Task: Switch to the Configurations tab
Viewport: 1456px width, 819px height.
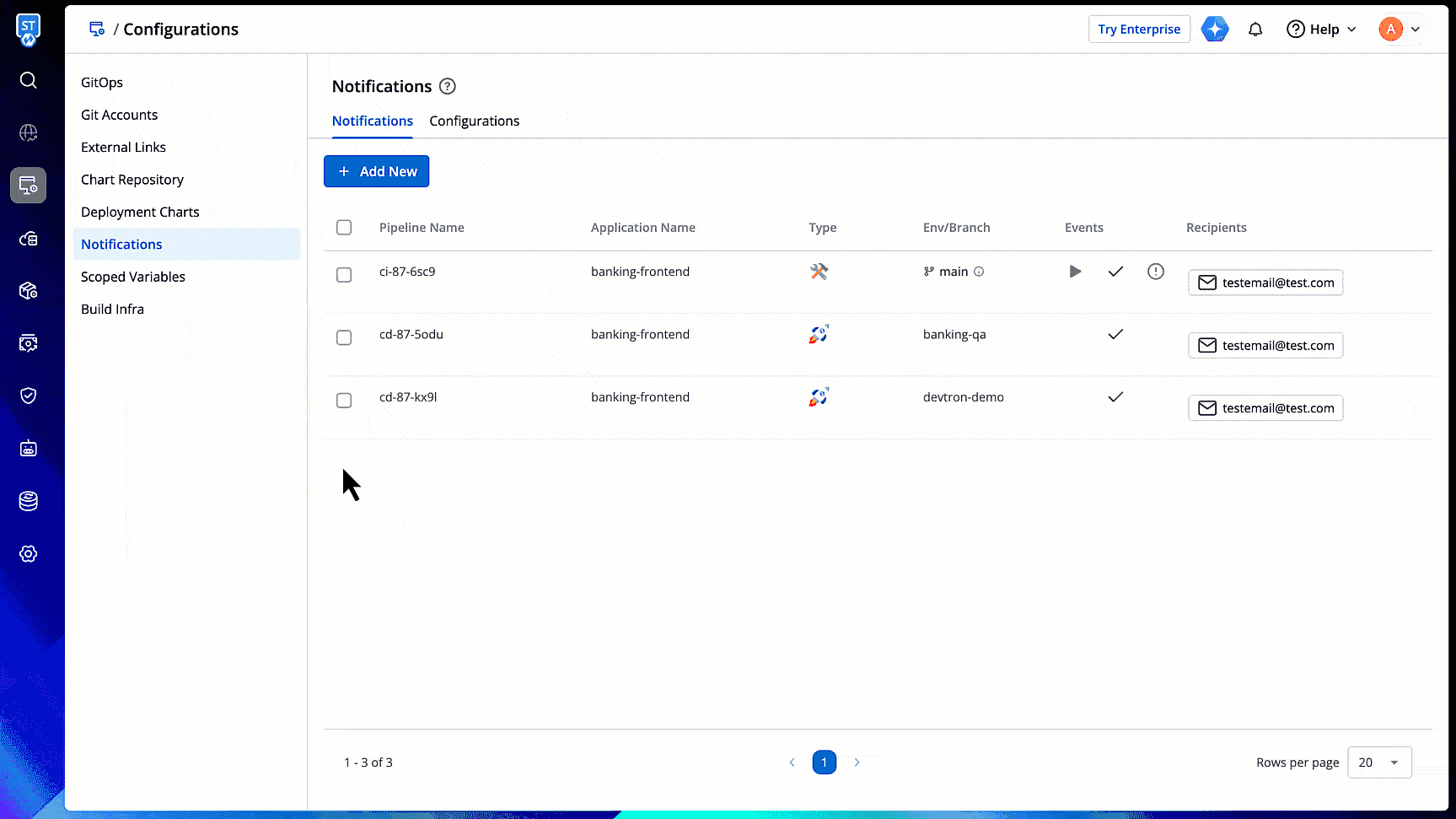Action: point(474,121)
